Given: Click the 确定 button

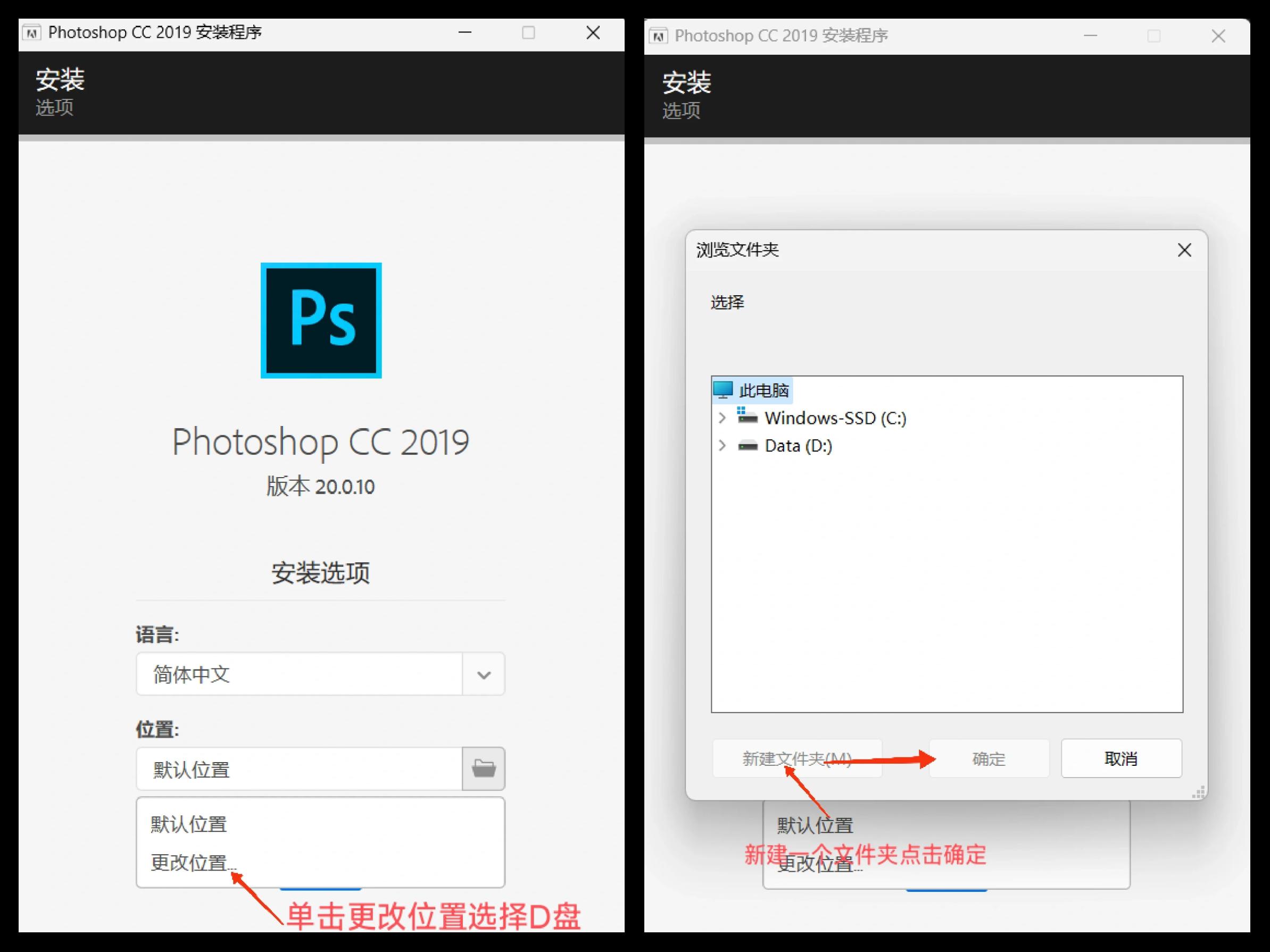Looking at the screenshot, I should click(989, 758).
